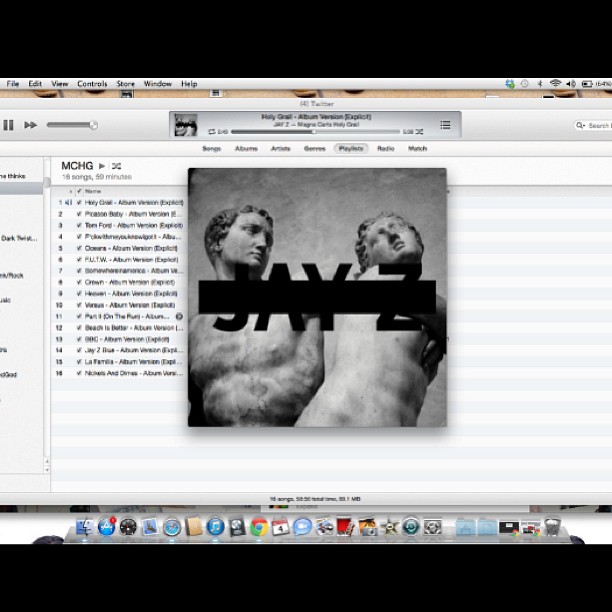Switch to the Match tab
Viewport: 612px width, 612px height.
[417, 148]
